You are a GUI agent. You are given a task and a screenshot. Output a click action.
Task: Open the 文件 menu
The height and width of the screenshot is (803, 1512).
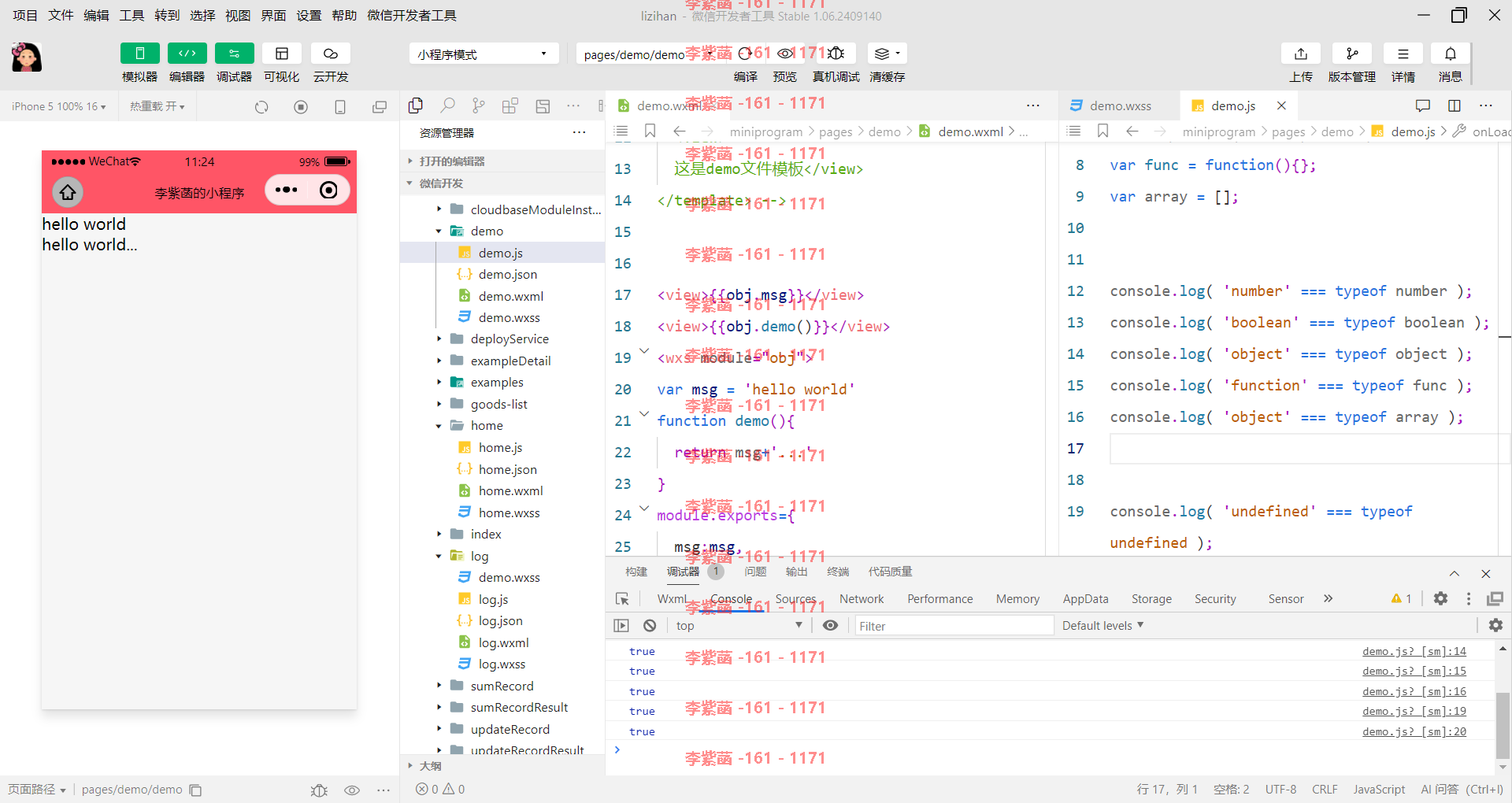61,15
